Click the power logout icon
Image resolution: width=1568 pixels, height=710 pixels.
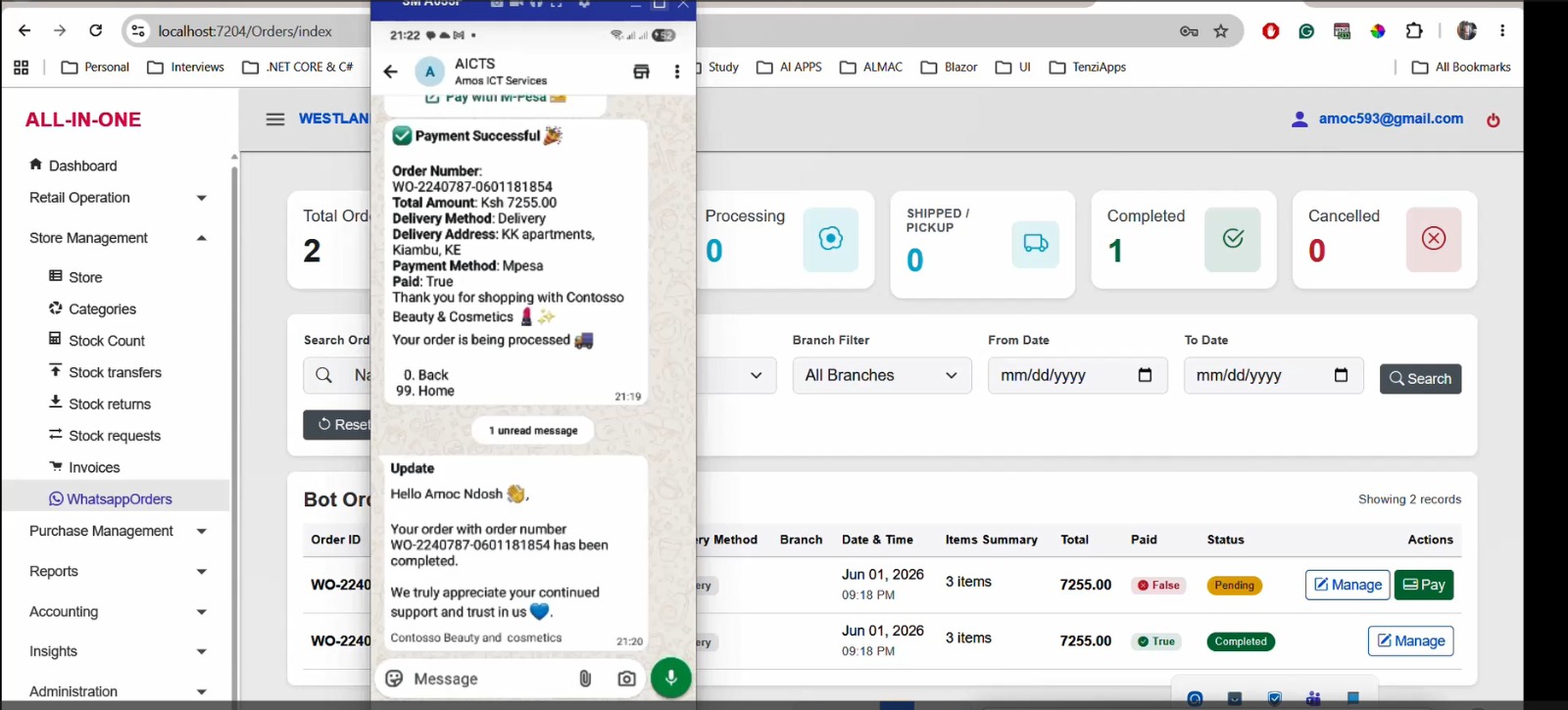coord(1494,120)
